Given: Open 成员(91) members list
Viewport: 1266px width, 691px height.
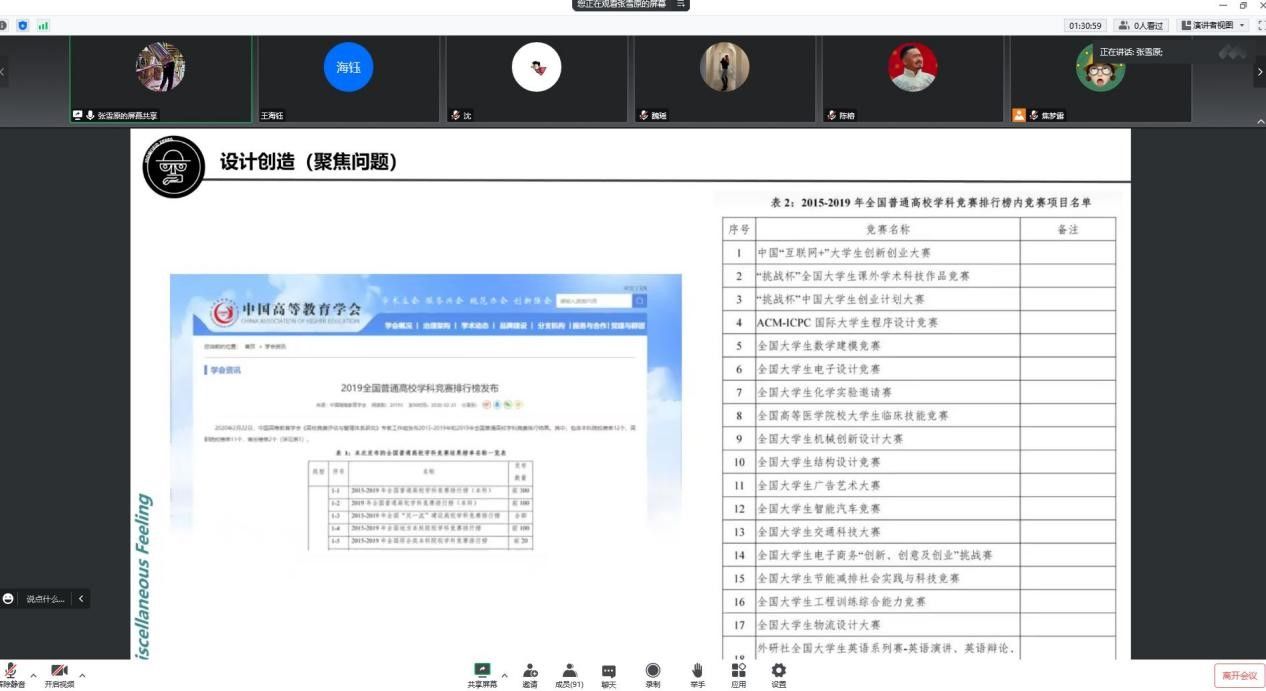Looking at the screenshot, I should pyautogui.click(x=569, y=675).
